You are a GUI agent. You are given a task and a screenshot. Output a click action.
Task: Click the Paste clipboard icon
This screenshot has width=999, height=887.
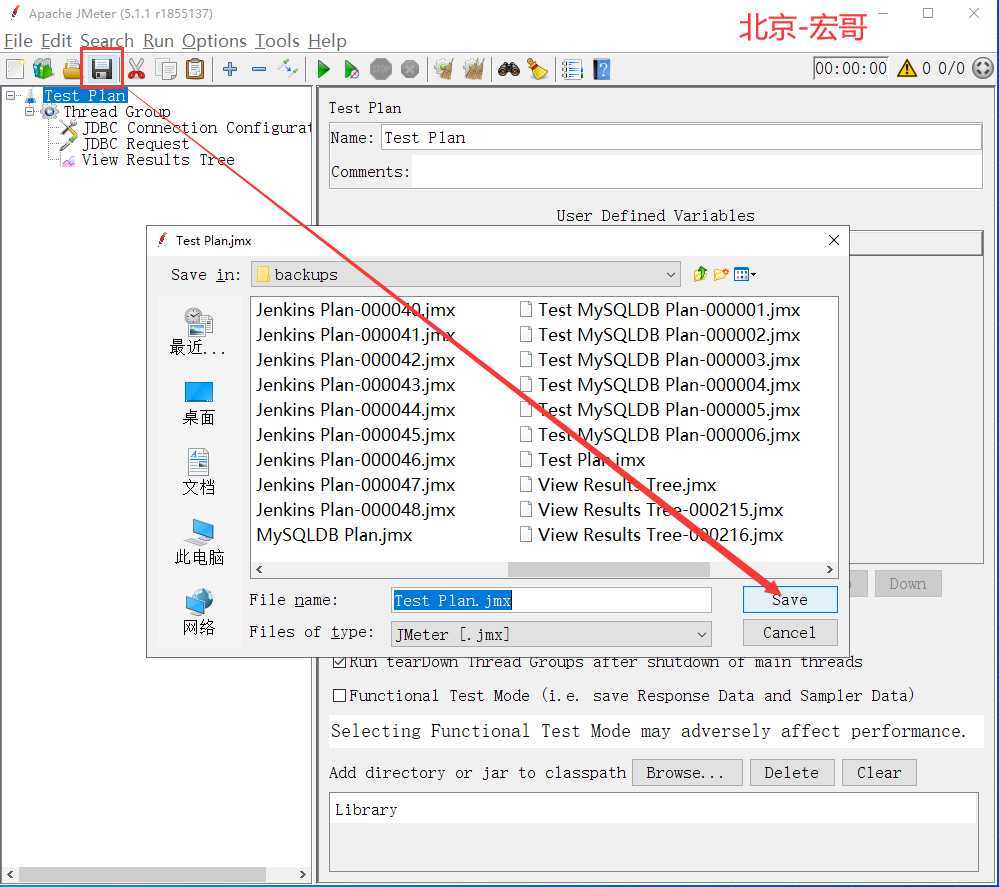pyautogui.click(x=195, y=69)
